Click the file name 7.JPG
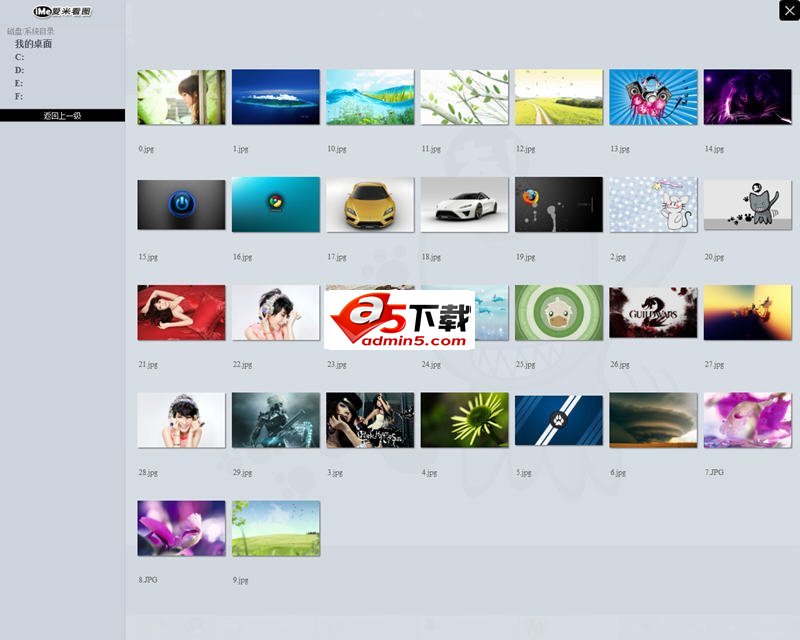 pyautogui.click(x=714, y=473)
